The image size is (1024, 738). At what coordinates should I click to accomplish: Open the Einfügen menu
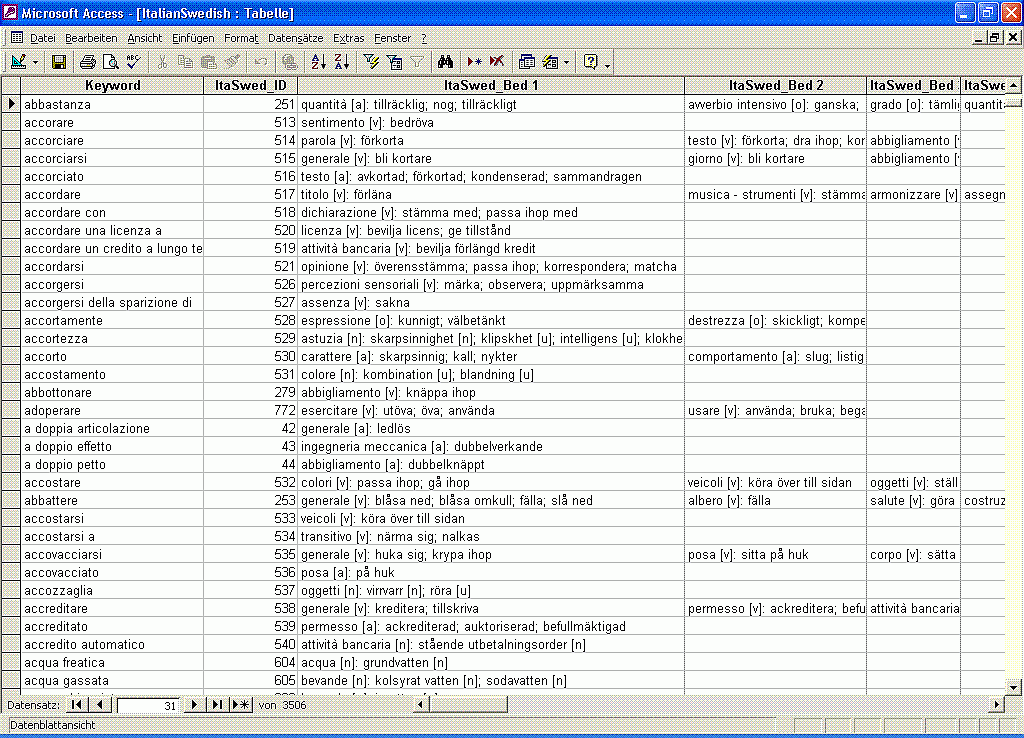[193, 39]
